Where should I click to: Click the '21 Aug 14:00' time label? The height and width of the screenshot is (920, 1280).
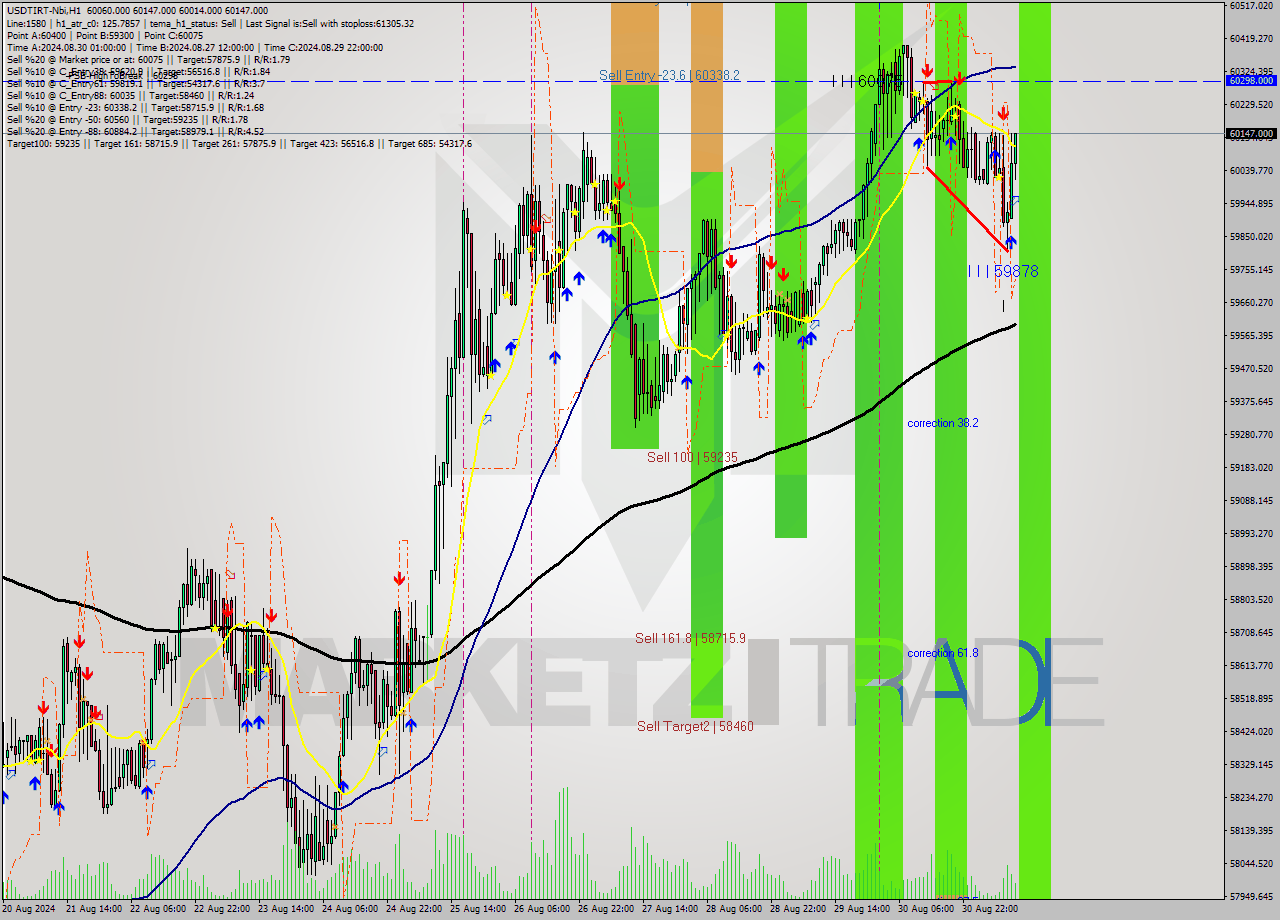coord(95,908)
